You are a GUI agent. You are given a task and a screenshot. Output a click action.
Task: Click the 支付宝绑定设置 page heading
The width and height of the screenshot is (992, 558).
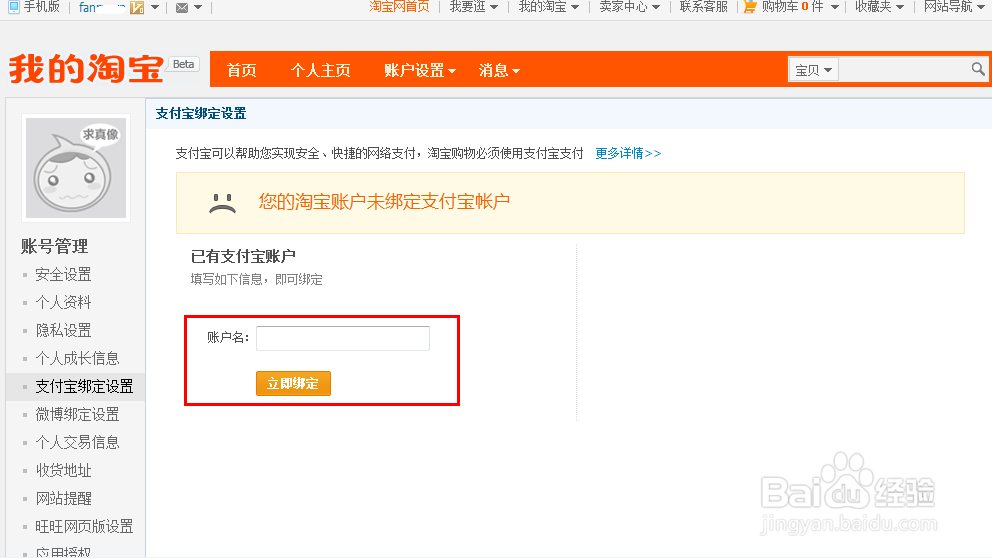click(201, 114)
